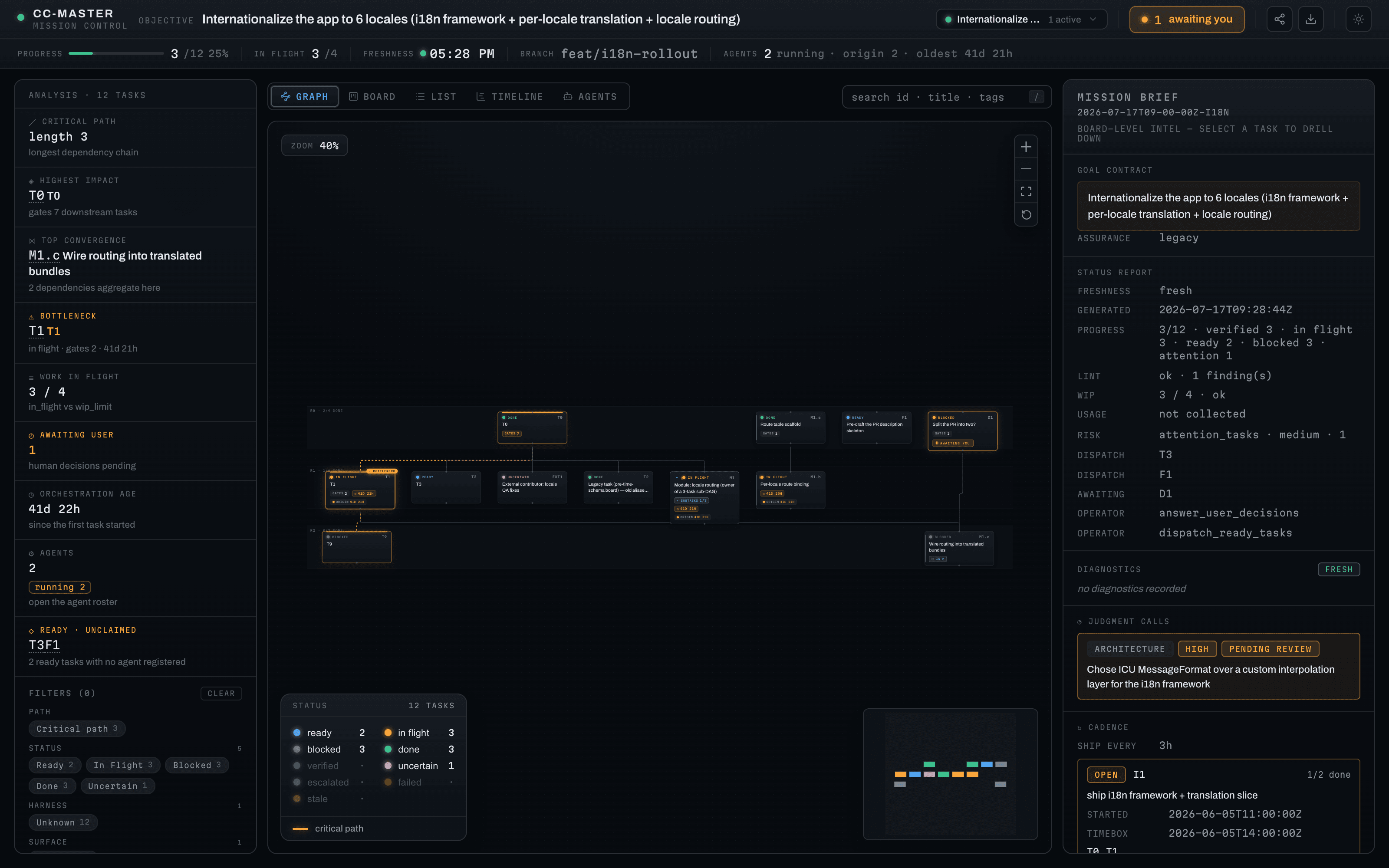Switch to the Board tab
1389x868 pixels.
coord(372,96)
